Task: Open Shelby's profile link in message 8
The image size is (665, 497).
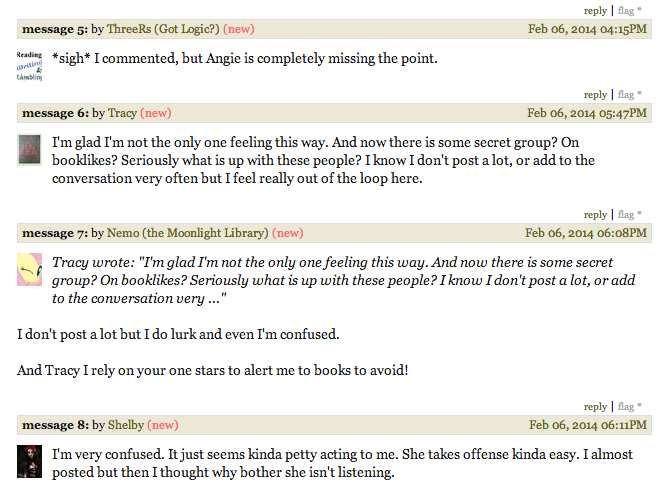Action: coord(126,424)
